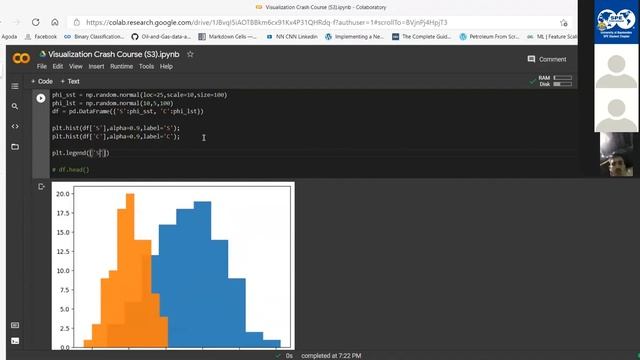Click the histogram plot output image
640x360 pixels.
click(x=173, y=266)
